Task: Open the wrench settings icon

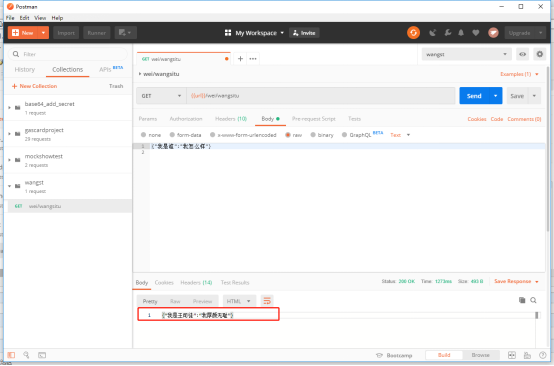Action: [x=448, y=33]
